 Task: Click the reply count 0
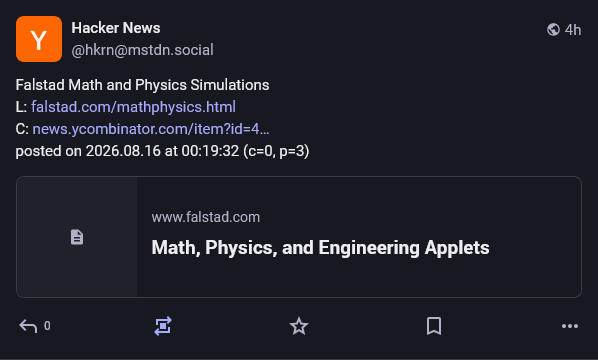[47, 326]
